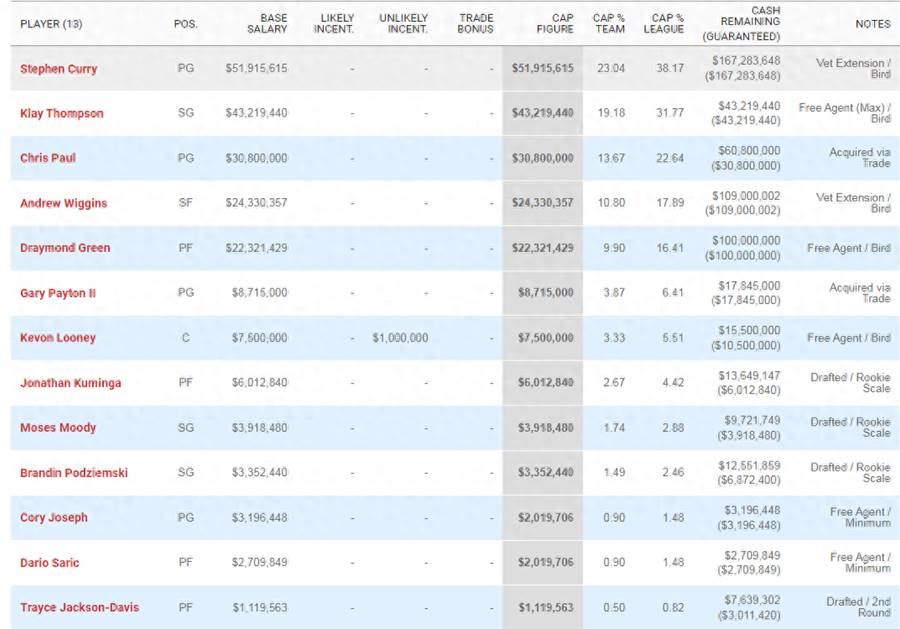This screenshot has width=900, height=629.
Task: Select Jonathan Kuminga's $6,012,840 base salary
Action: click(x=259, y=382)
